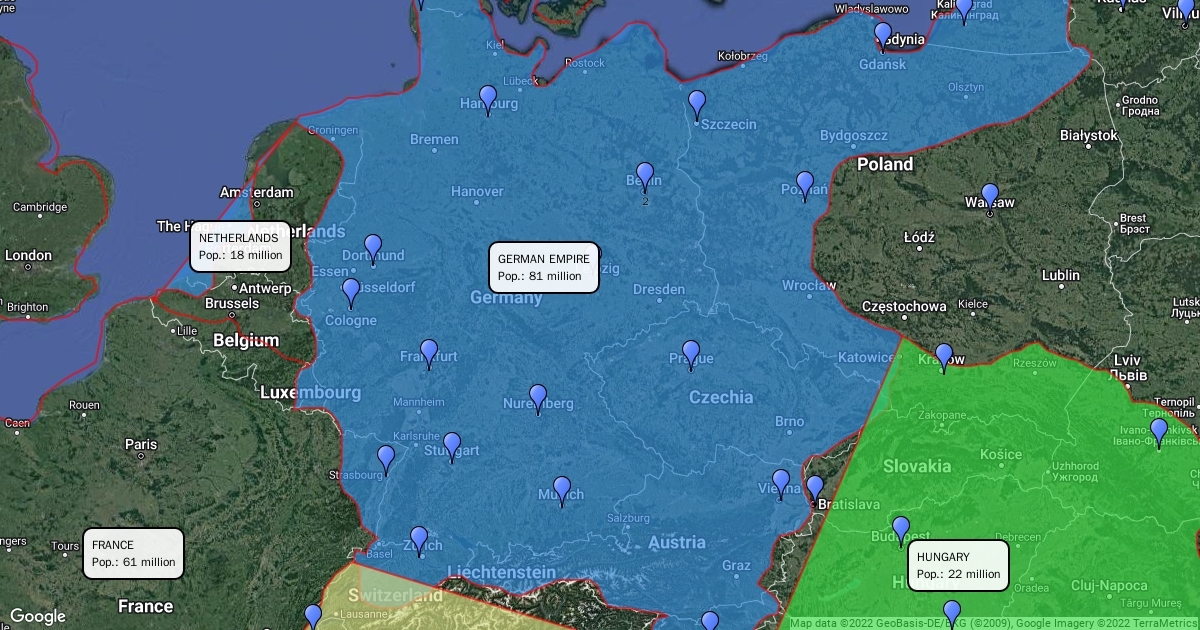Select the Slovakia country label

[x=917, y=466]
